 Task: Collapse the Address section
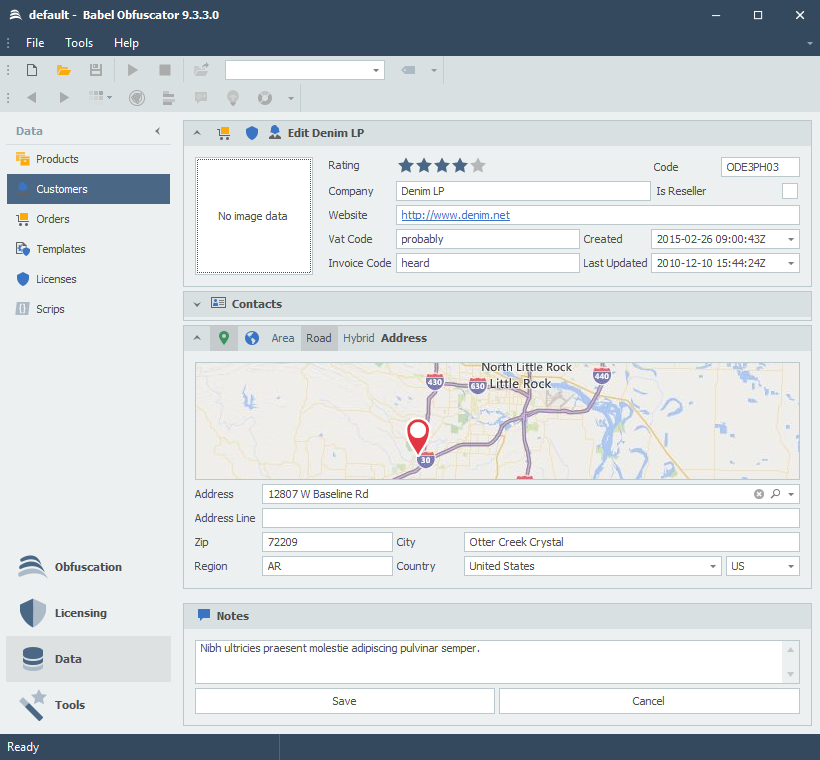(x=197, y=338)
